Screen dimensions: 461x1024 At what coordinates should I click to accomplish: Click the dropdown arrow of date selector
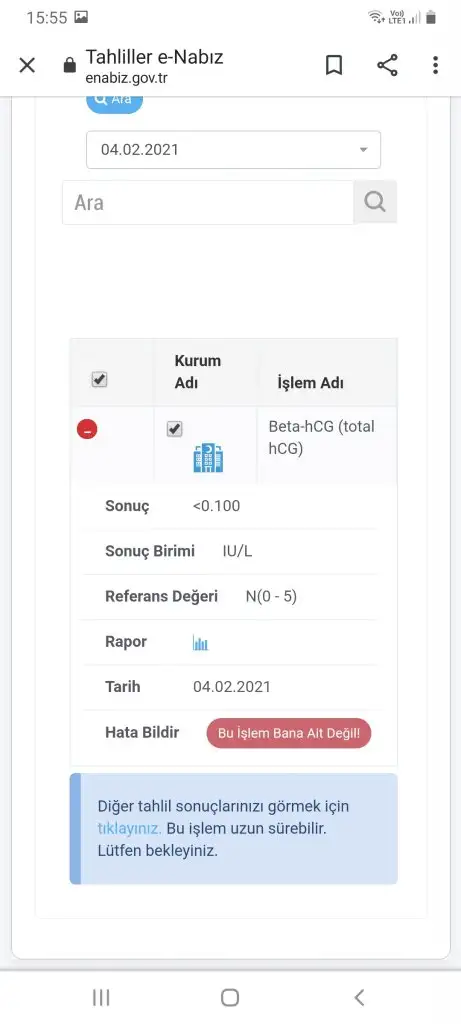364,150
